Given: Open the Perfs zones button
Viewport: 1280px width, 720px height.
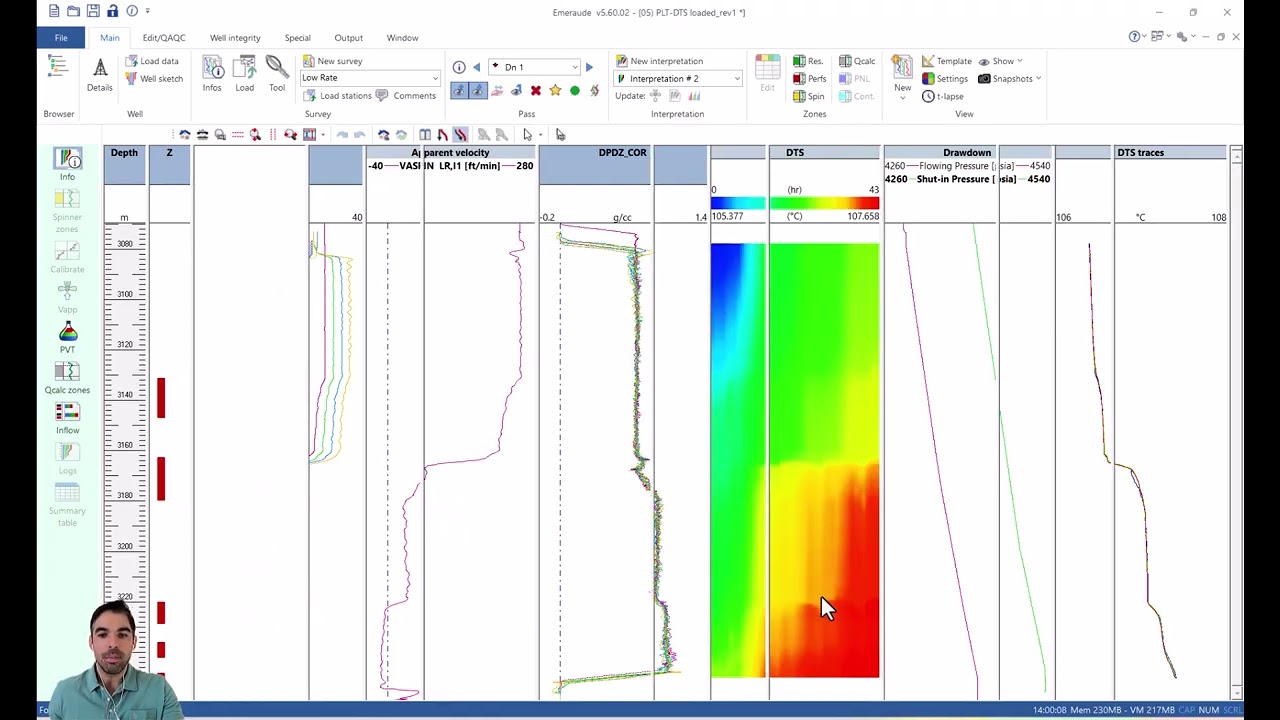Looking at the screenshot, I should (809, 79).
